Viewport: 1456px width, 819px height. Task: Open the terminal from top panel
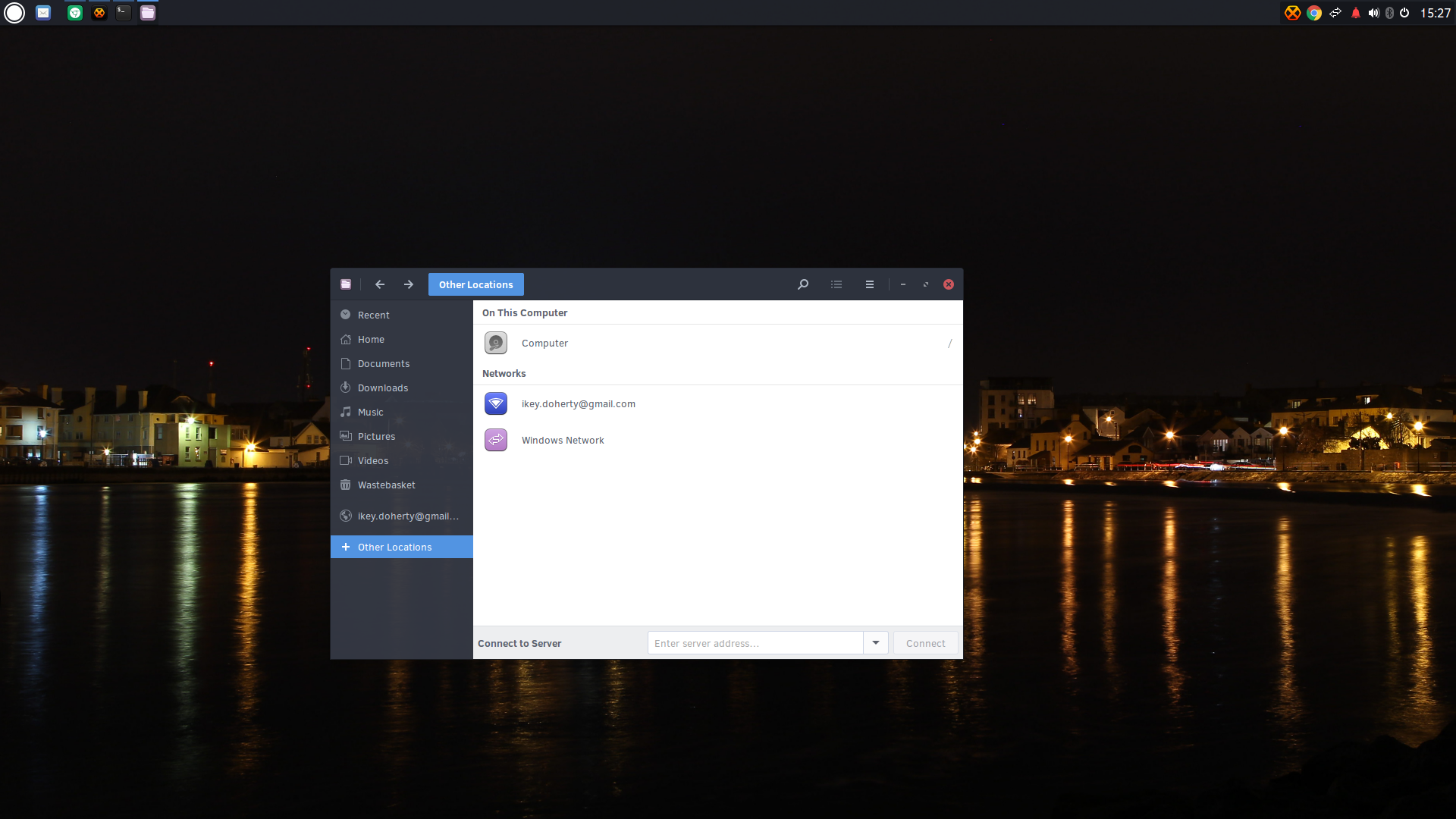(x=124, y=13)
